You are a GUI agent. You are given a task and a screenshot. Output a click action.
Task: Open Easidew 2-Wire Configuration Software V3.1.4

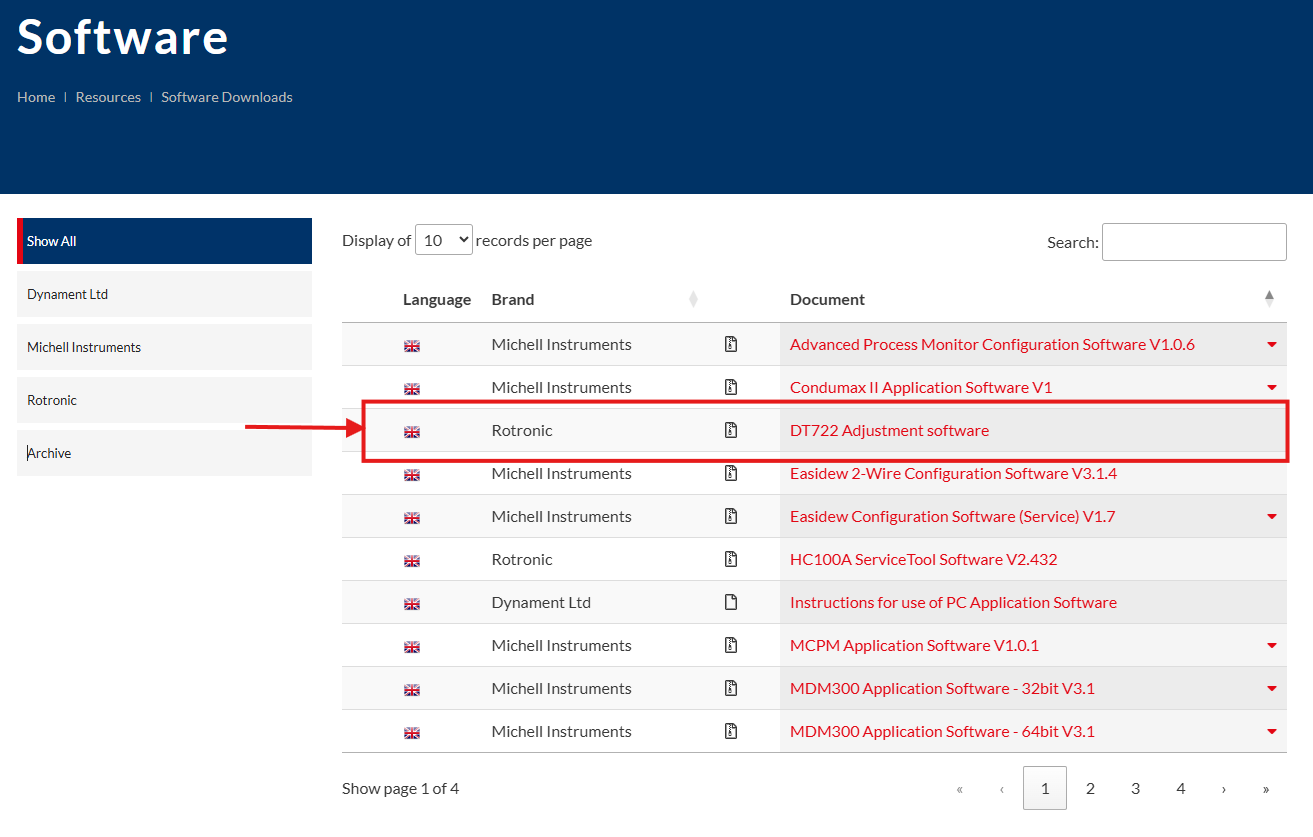[x=953, y=473]
